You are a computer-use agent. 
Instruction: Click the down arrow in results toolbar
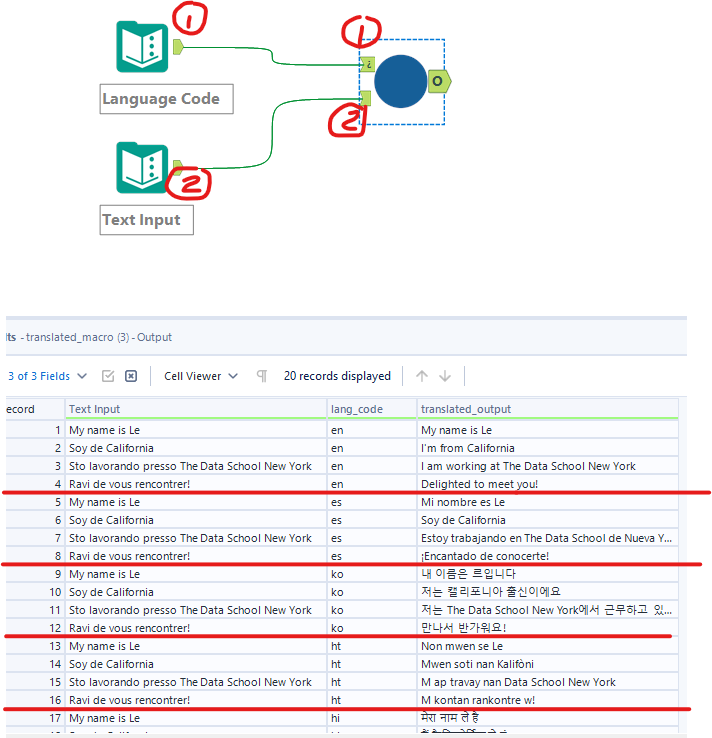point(445,376)
